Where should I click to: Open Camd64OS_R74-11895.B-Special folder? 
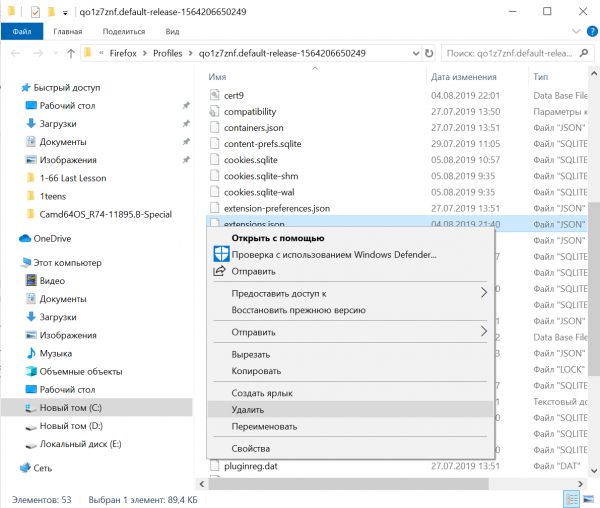pyautogui.click(x=105, y=214)
